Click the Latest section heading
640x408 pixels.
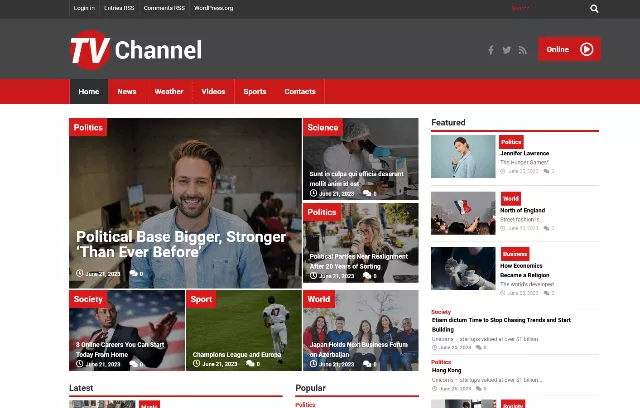[x=81, y=388]
